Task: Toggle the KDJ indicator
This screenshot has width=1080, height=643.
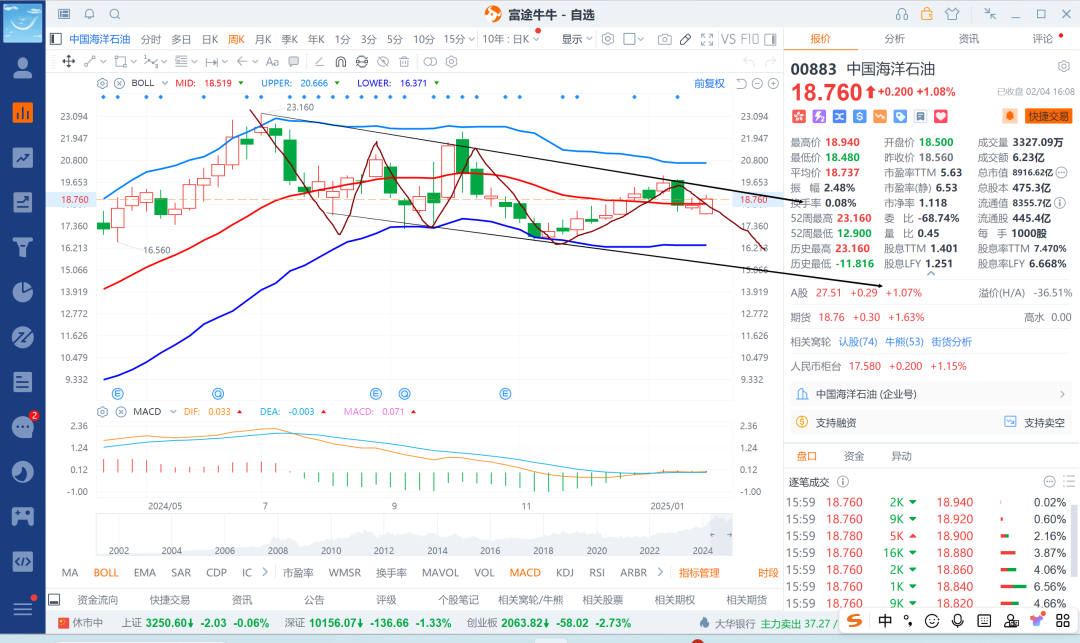Action: coord(564,573)
